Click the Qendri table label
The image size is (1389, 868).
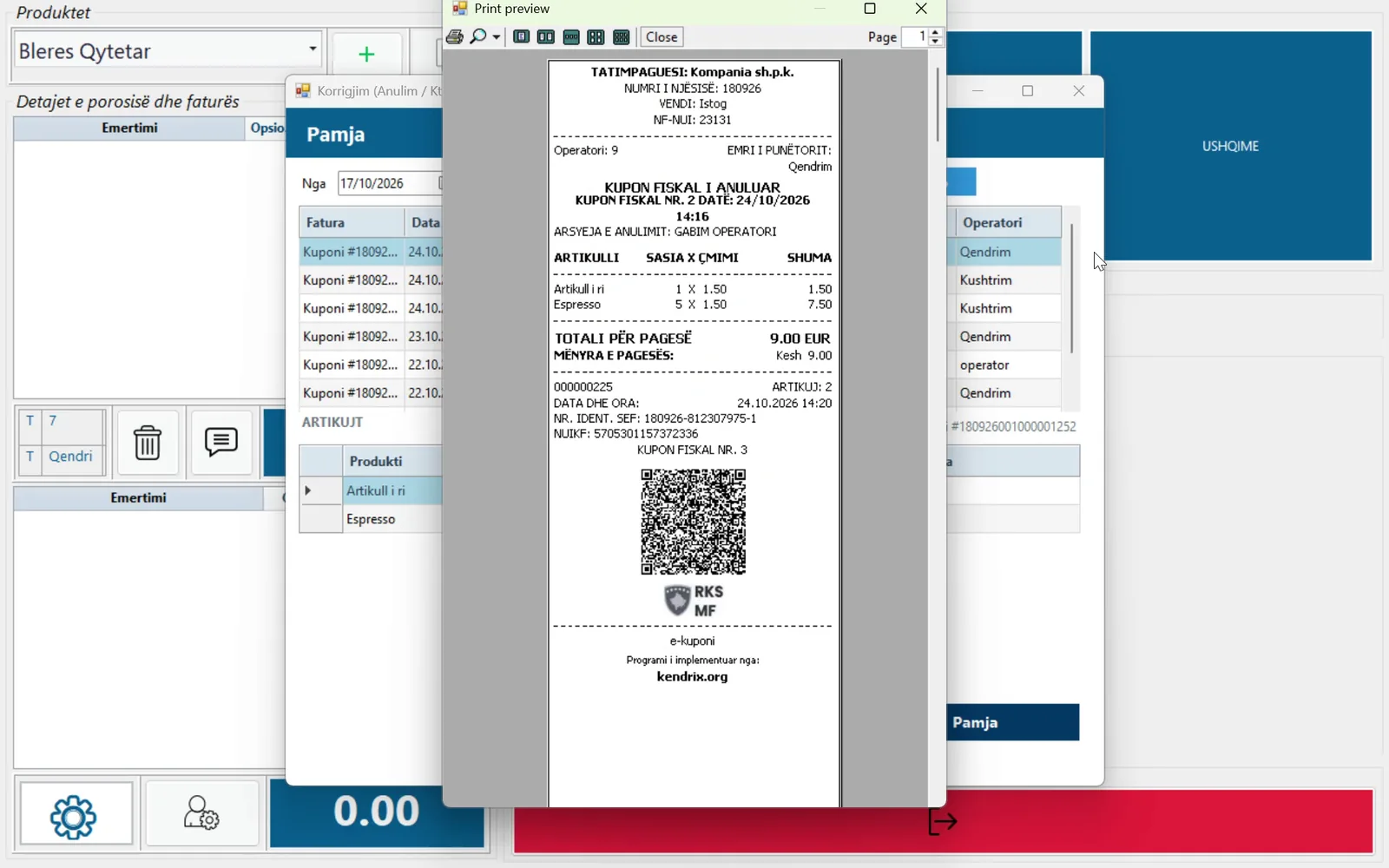pyautogui.click(x=70, y=457)
